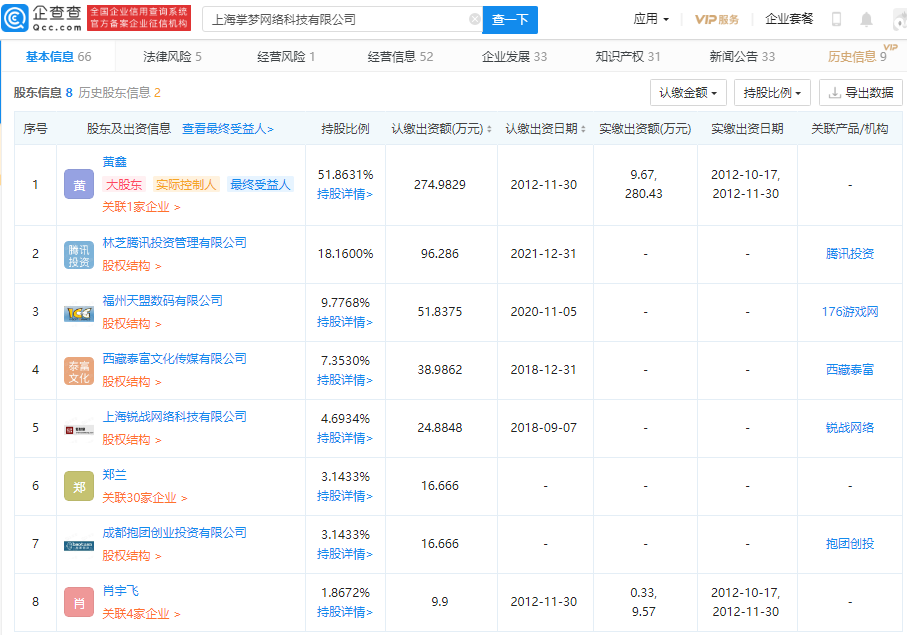Image resolution: width=907 pixels, height=635 pixels.
Task: Switch to the 基本信息 tab
Action: [x=58, y=57]
